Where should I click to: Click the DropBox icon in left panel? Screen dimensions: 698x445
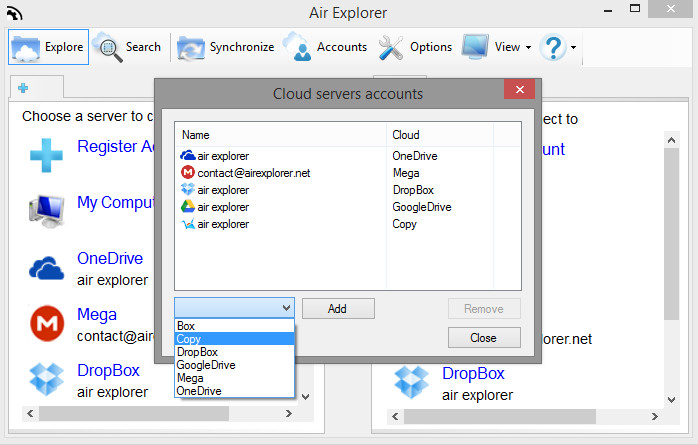(46, 380)
